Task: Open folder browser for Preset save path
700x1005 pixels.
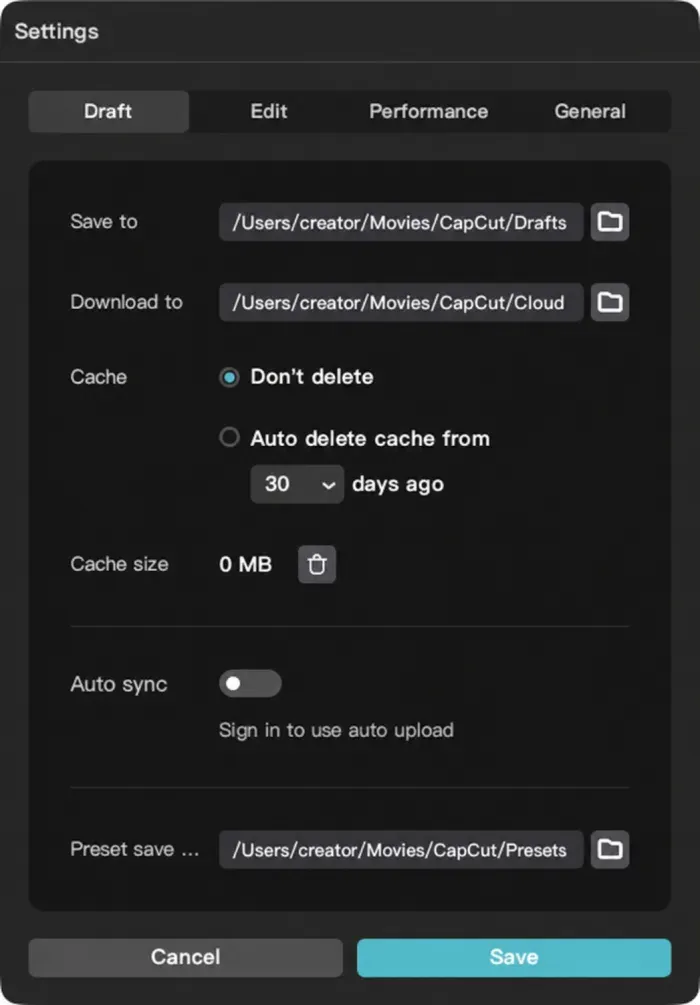Action: pos(610,849)
